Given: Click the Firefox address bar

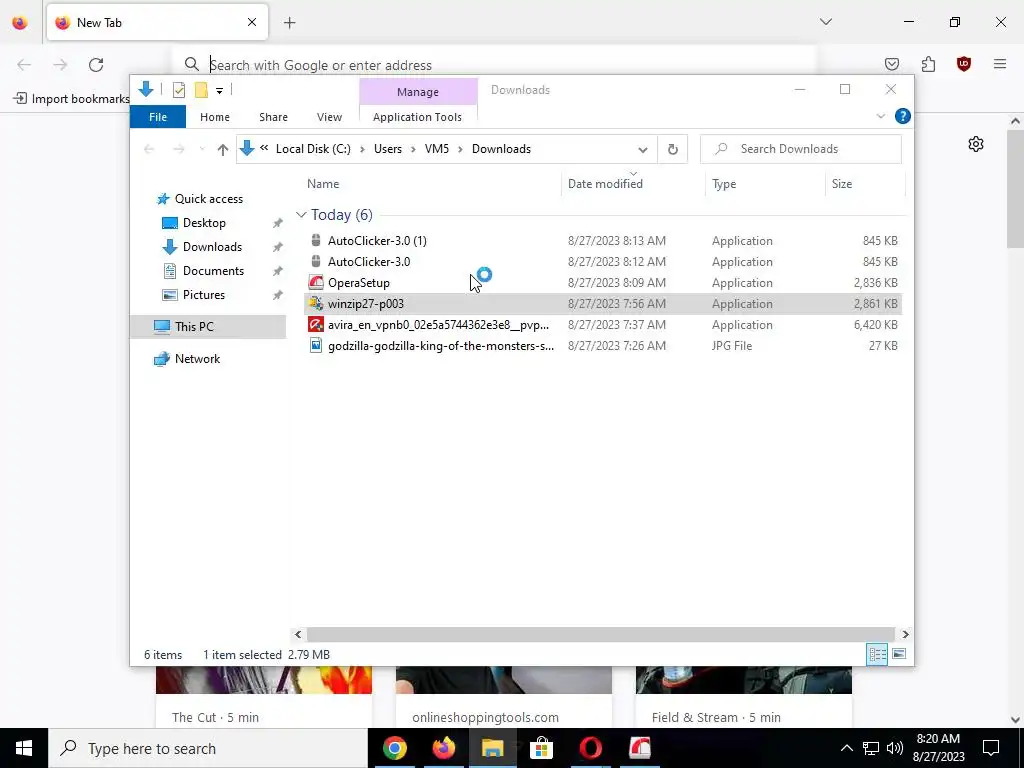Looking at the screenshot, I should click(494, 65).
